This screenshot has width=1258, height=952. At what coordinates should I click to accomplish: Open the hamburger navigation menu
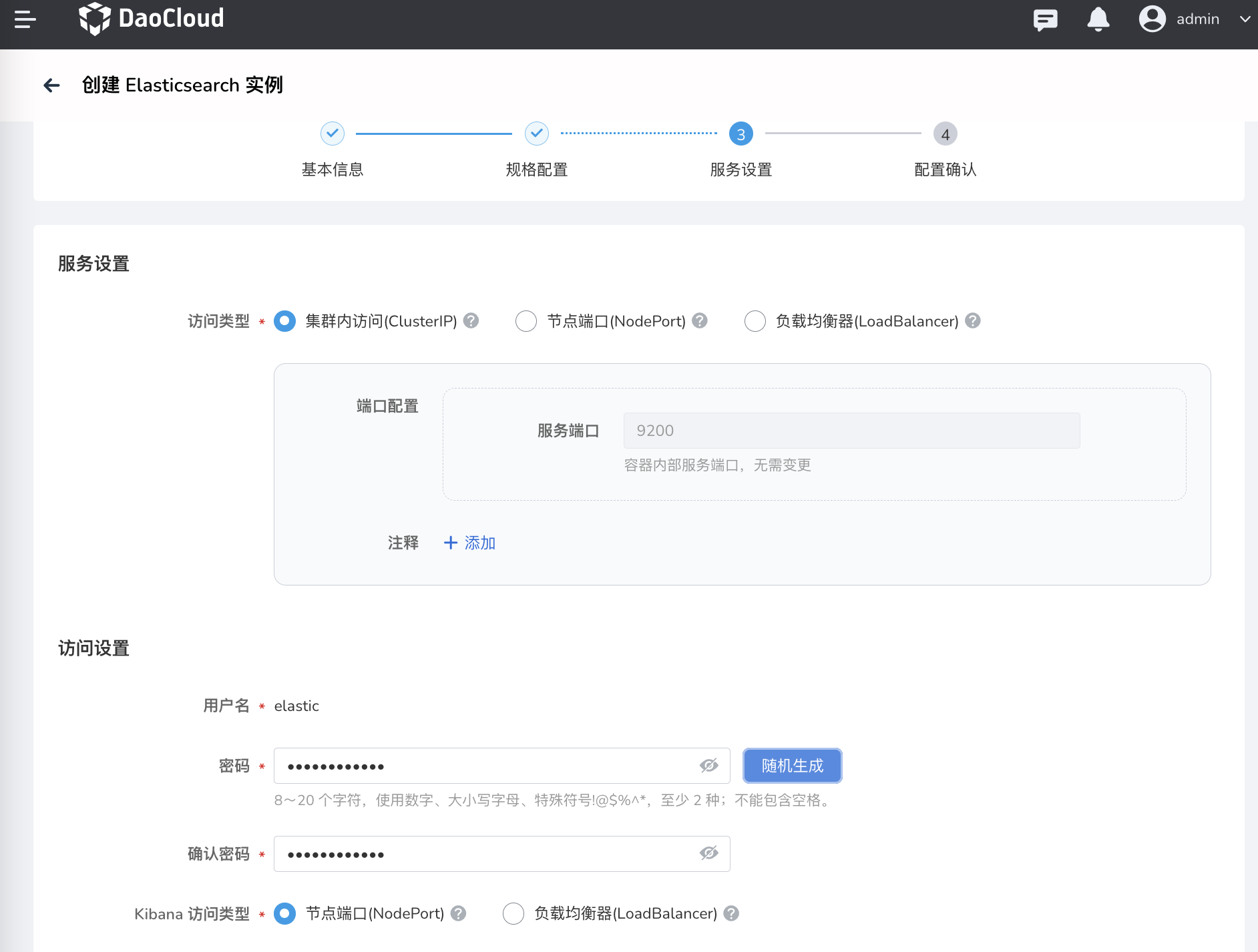click(25, 19)
